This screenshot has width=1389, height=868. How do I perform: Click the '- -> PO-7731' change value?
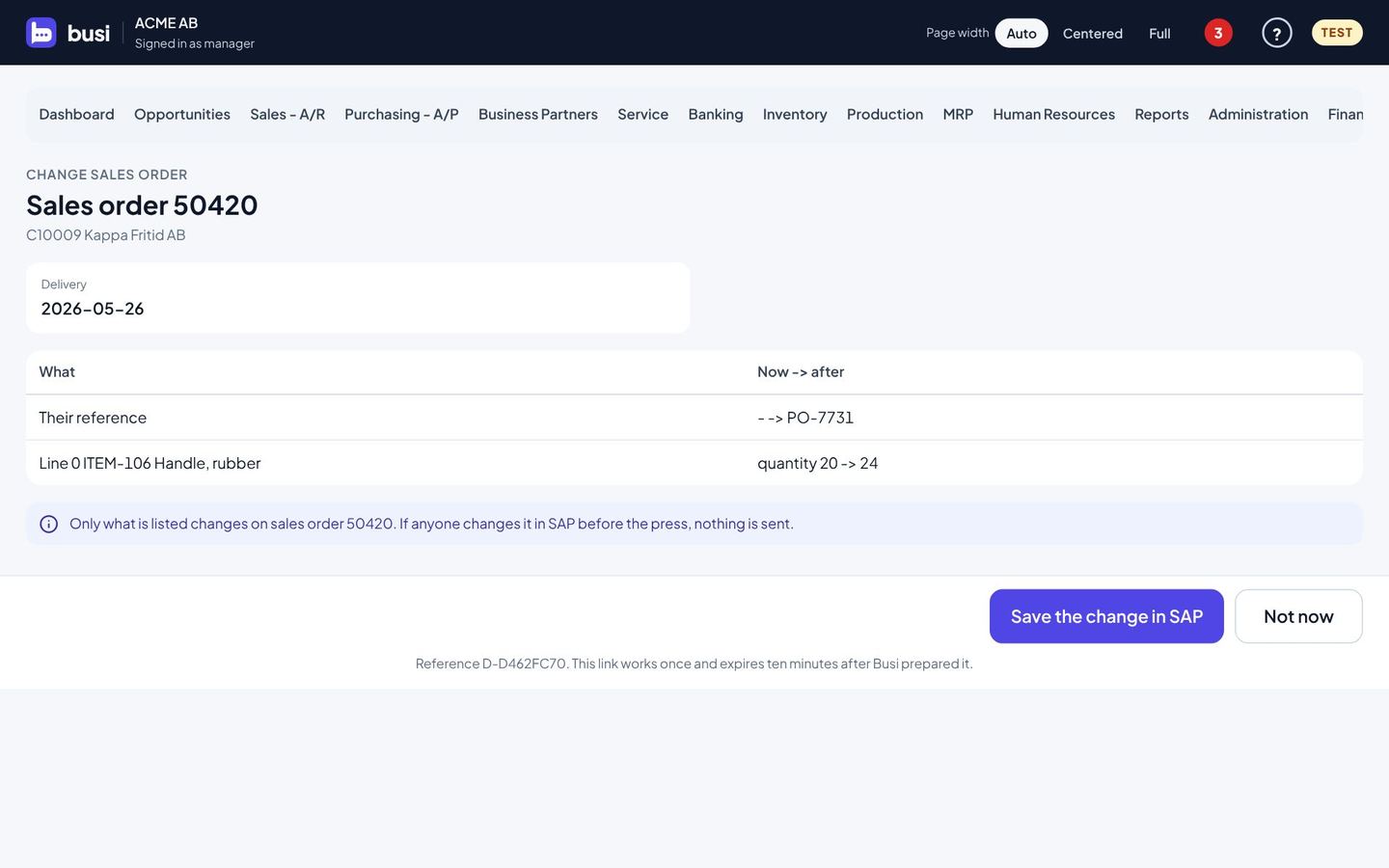[x=805, y=418]
